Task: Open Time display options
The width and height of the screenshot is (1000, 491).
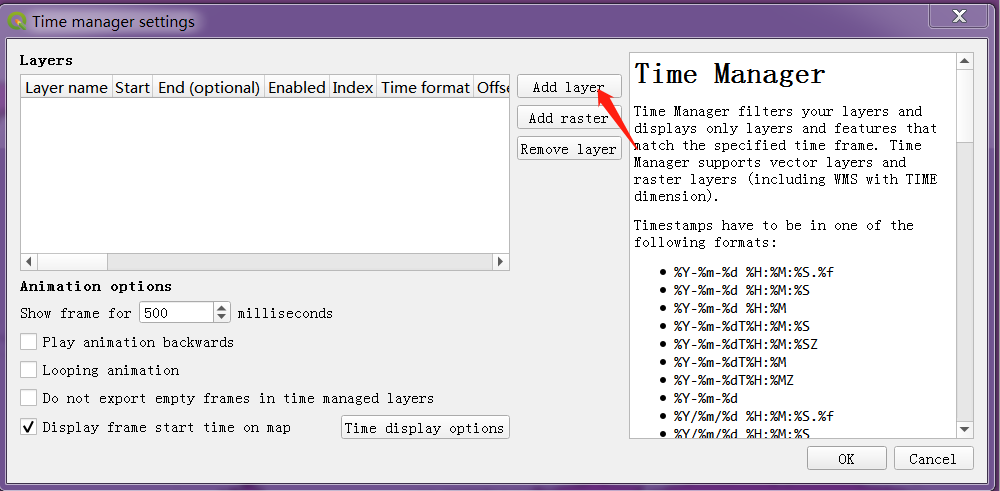Action: [424, 428]
